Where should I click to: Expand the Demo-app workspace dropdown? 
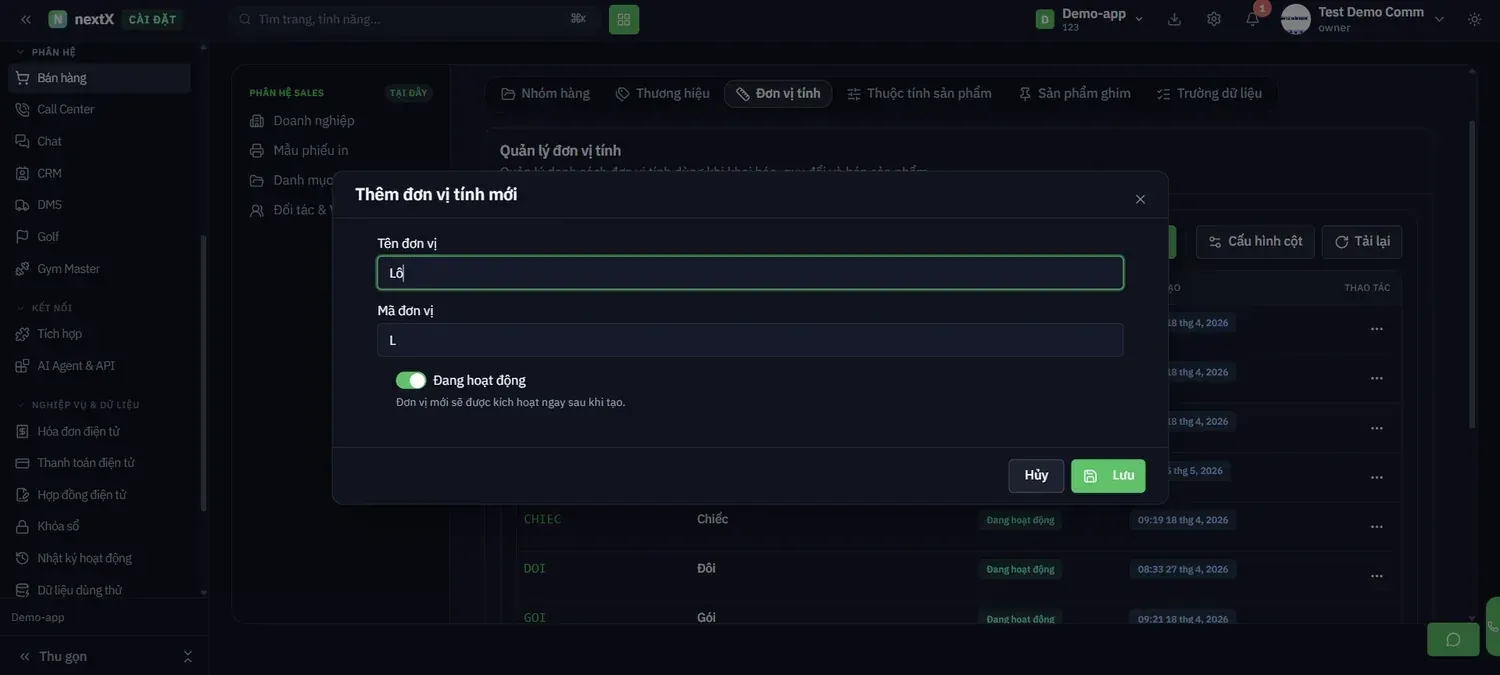click(x=1090, y=19)
